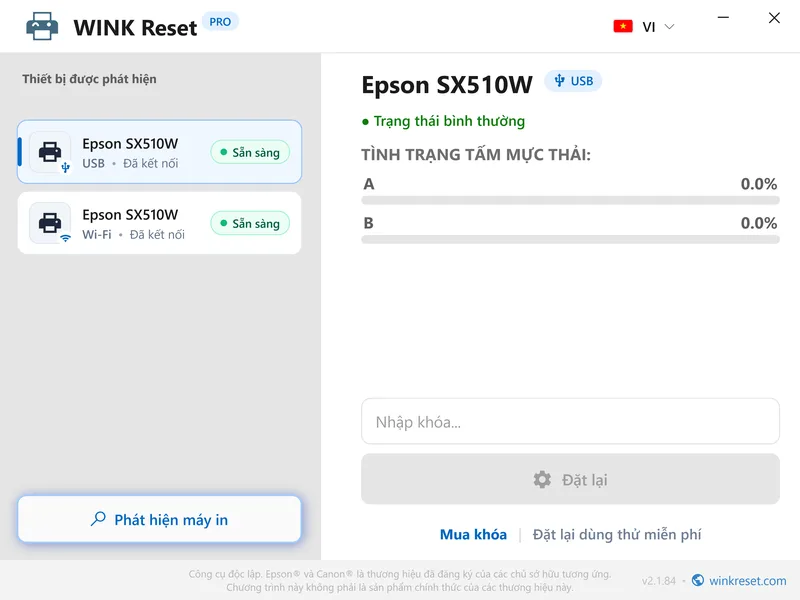Expand the VI language dropdown chevron
Image resolution: width=800 pixels, height=600 pixels.
coord(669,27)
